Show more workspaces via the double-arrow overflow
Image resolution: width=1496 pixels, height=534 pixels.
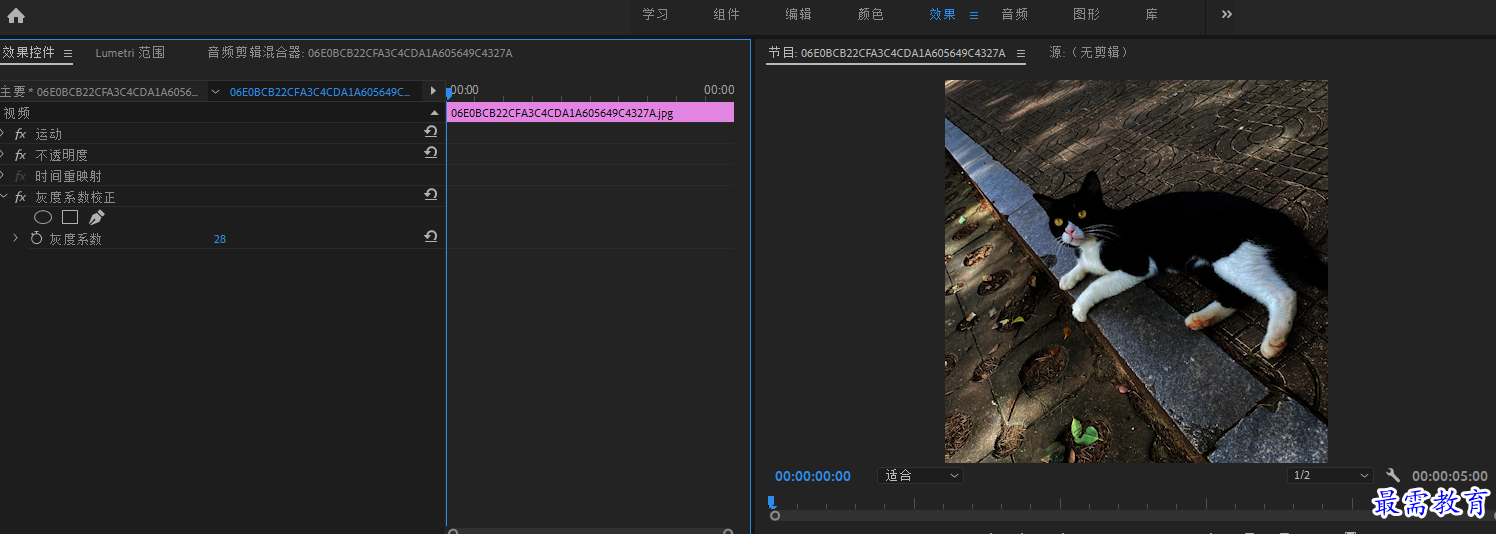(1227, 14)
